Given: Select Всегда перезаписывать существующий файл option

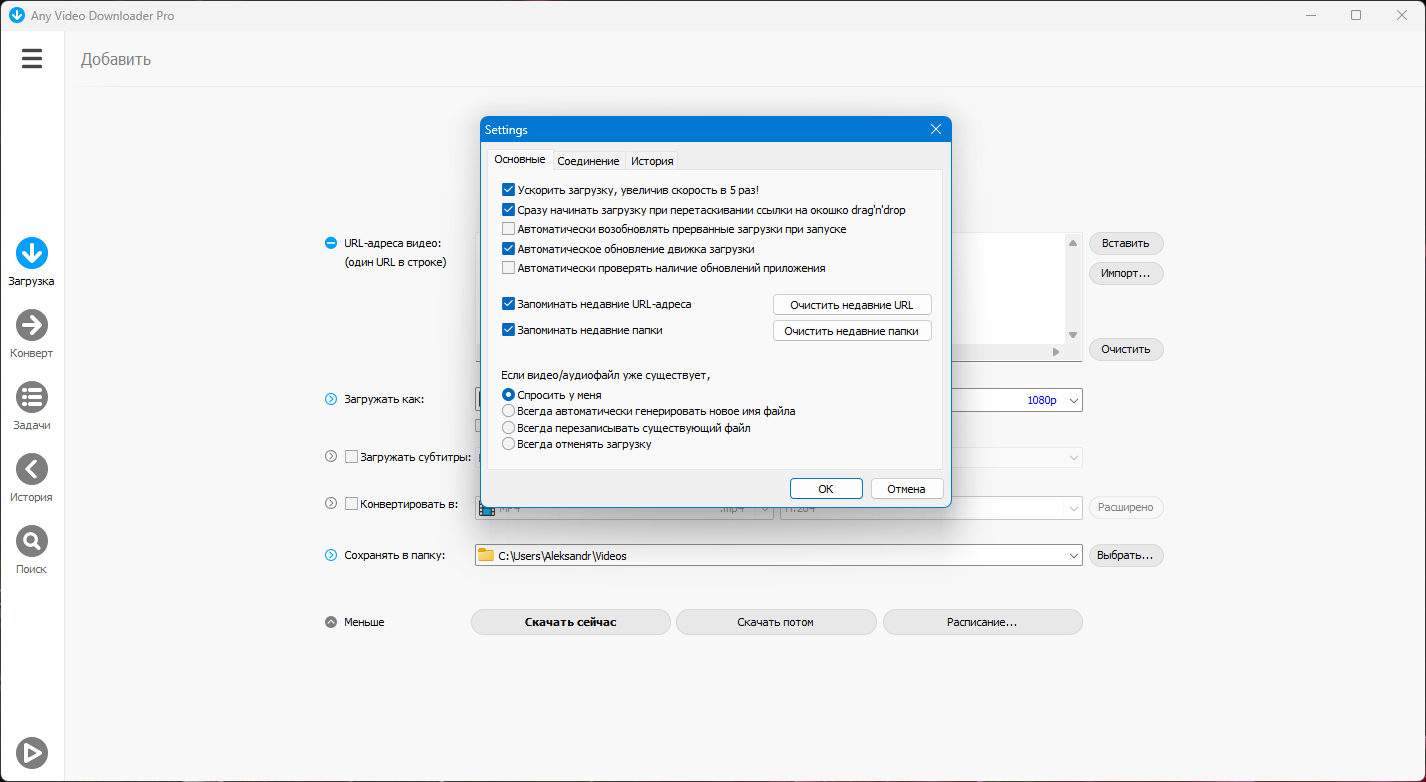Looking at the screenshot, I should click(509, 428).
